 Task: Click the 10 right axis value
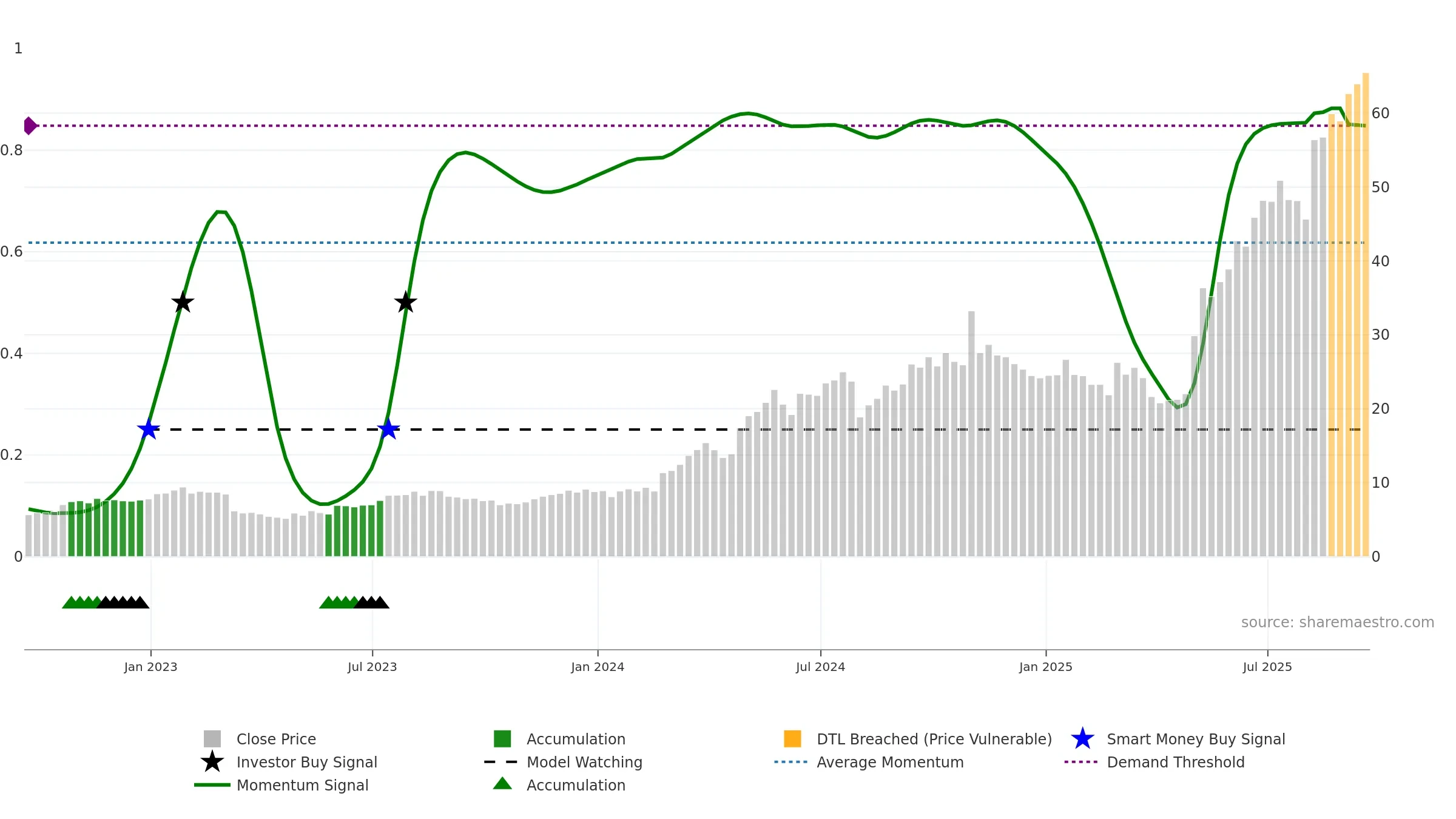tap(1380, 483)
